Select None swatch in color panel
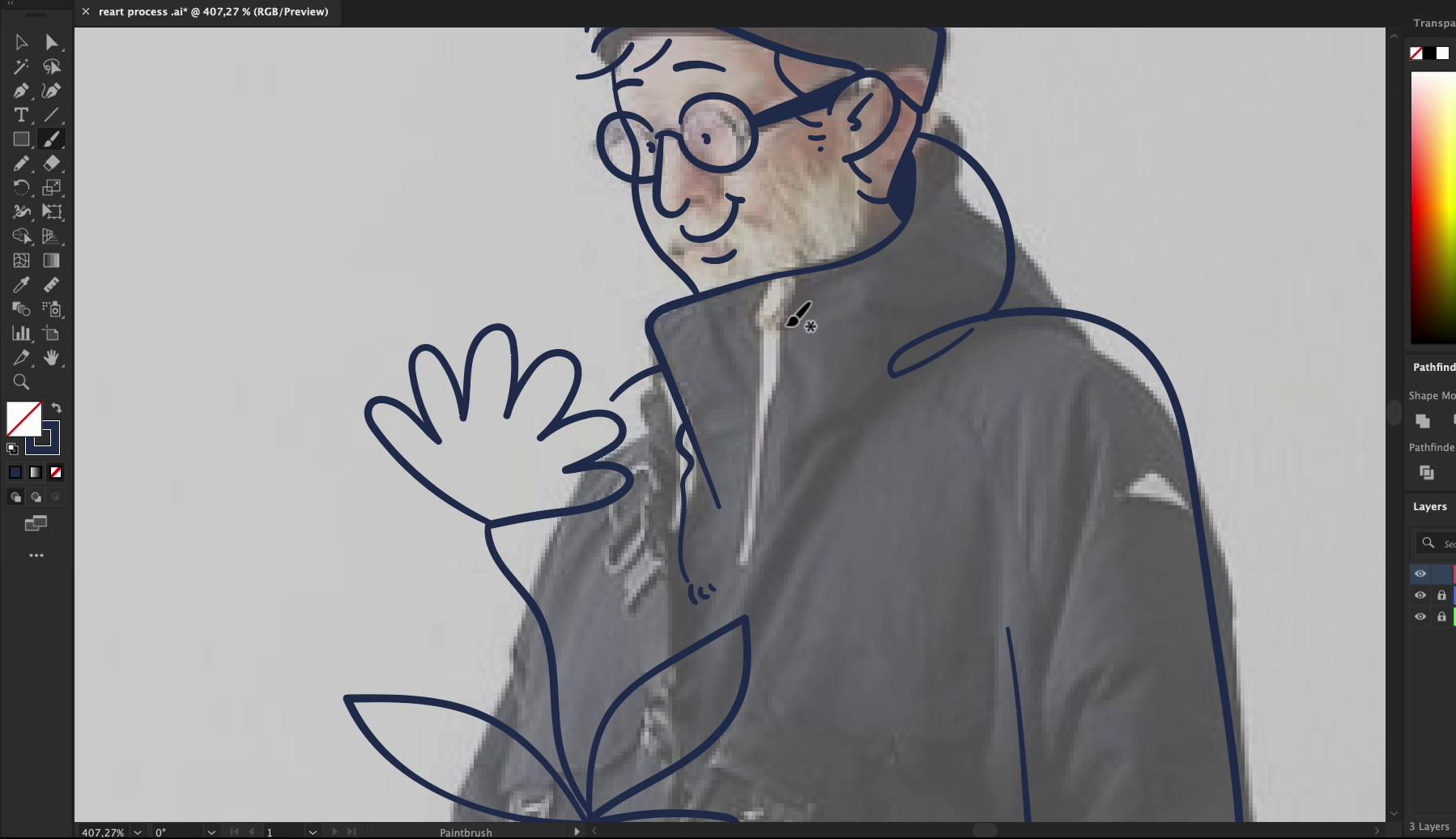Viewport: 1456px width, 839px height. click(1416, 53)
